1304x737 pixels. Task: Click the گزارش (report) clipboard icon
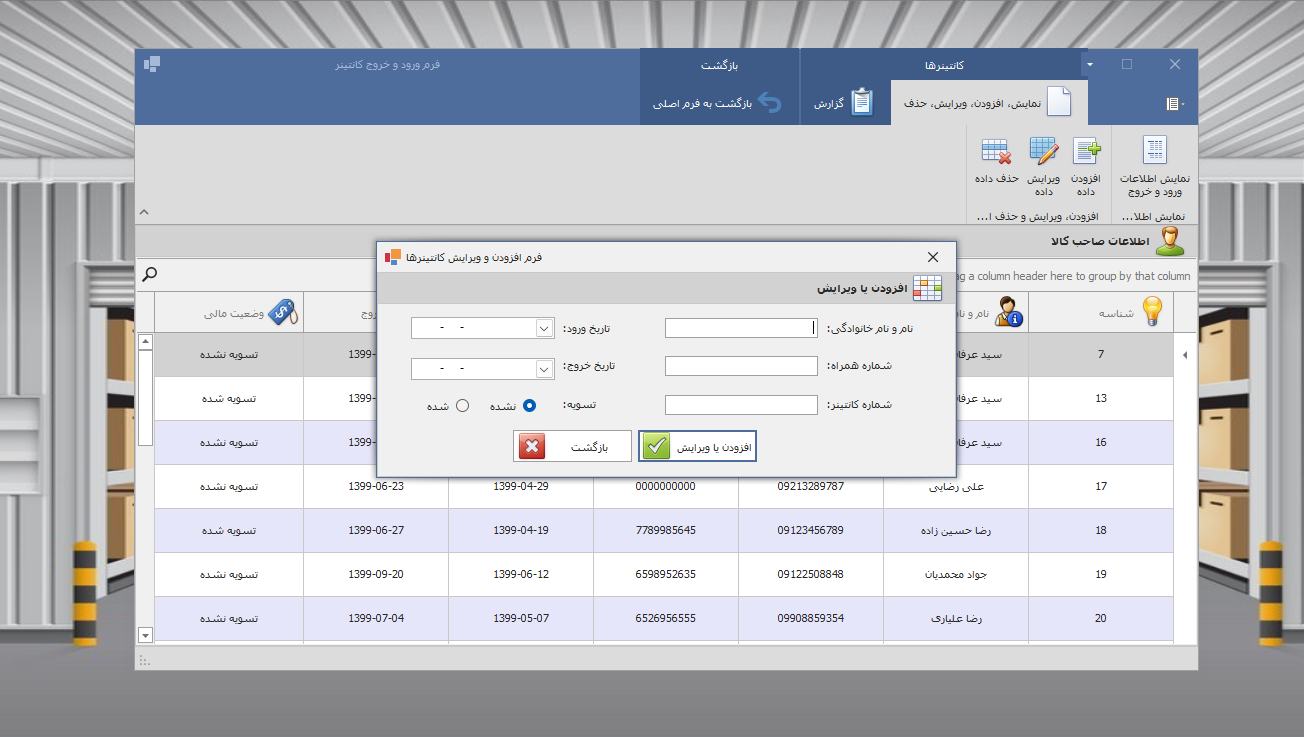[x=861, y=103]
